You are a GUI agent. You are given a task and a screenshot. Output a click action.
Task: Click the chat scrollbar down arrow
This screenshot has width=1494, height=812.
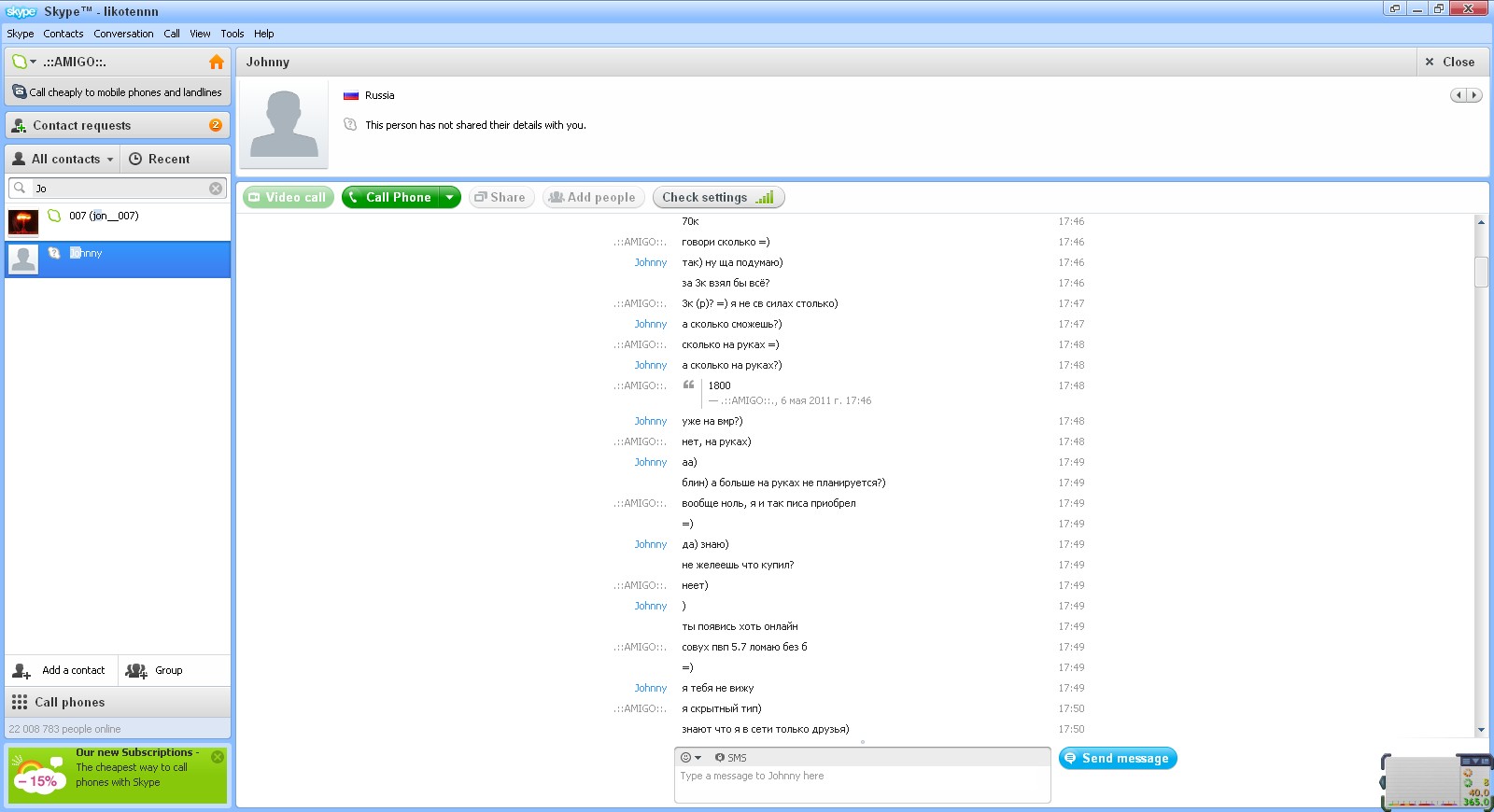[1481, 730]
